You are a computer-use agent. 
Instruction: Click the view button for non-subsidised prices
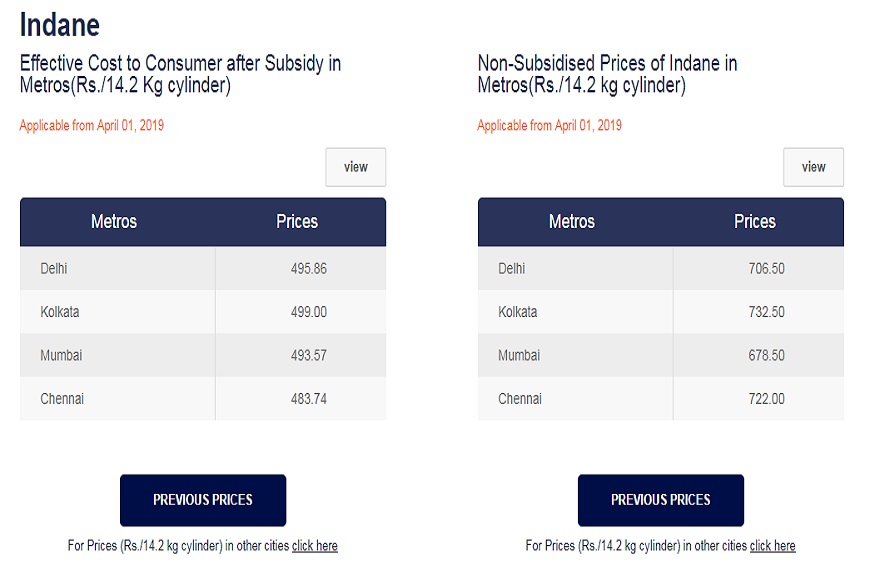[813, 167]
